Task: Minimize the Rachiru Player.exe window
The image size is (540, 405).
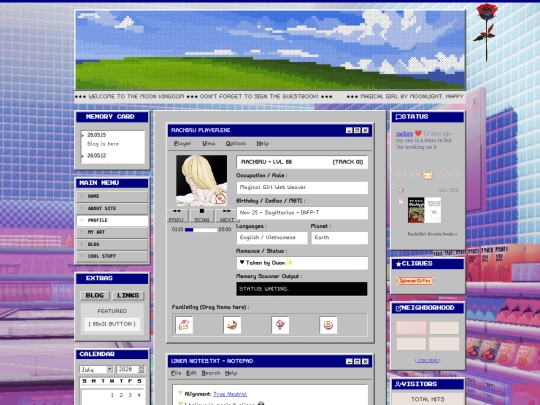Action: pyautogui.click(x=349, y=130)
